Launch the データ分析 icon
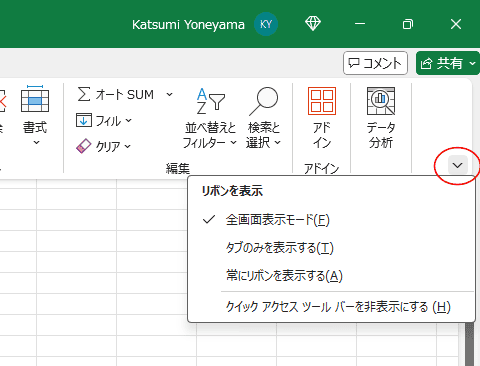 click(381, 101)
